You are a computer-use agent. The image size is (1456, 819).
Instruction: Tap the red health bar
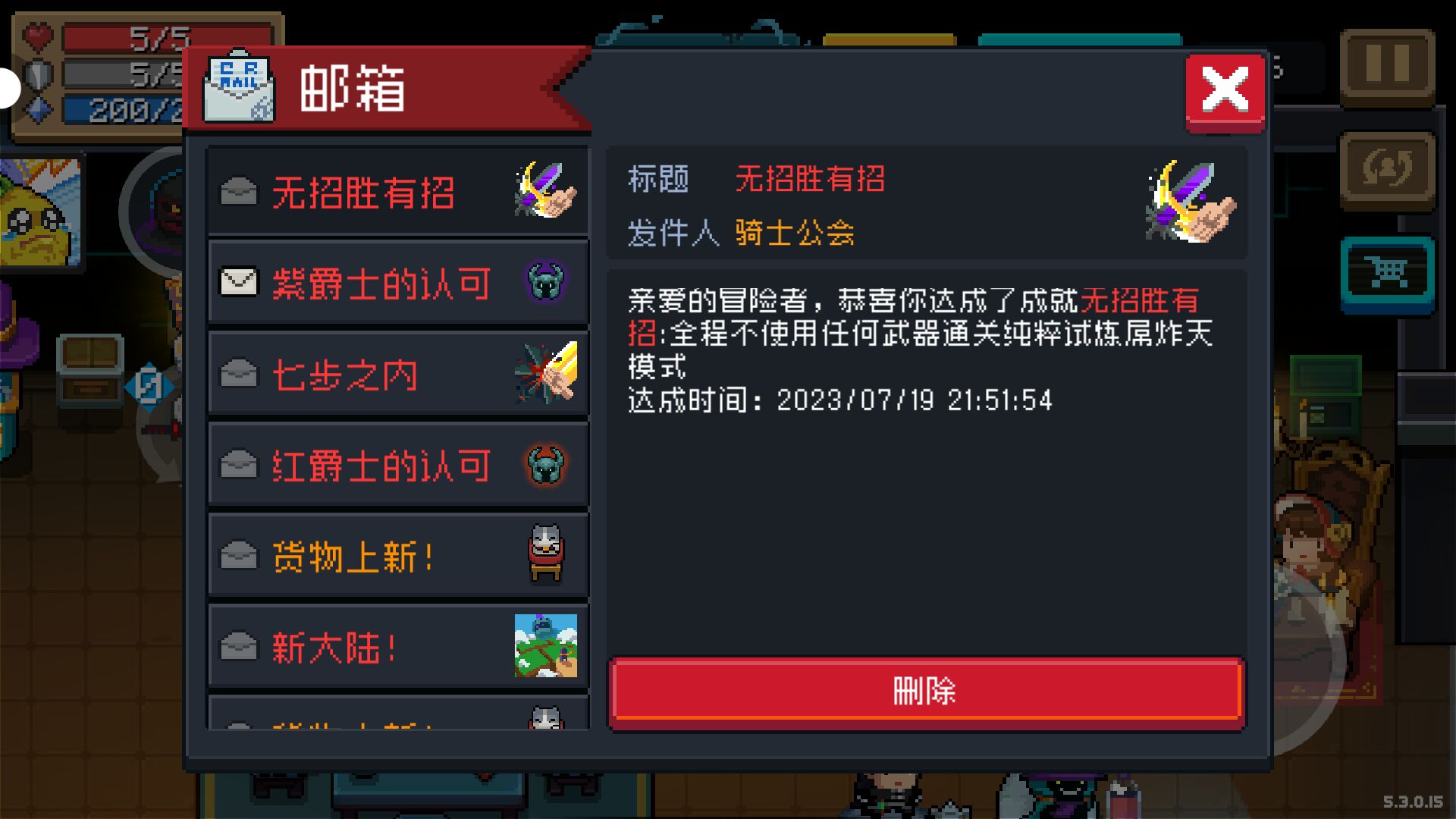(167, 37)
